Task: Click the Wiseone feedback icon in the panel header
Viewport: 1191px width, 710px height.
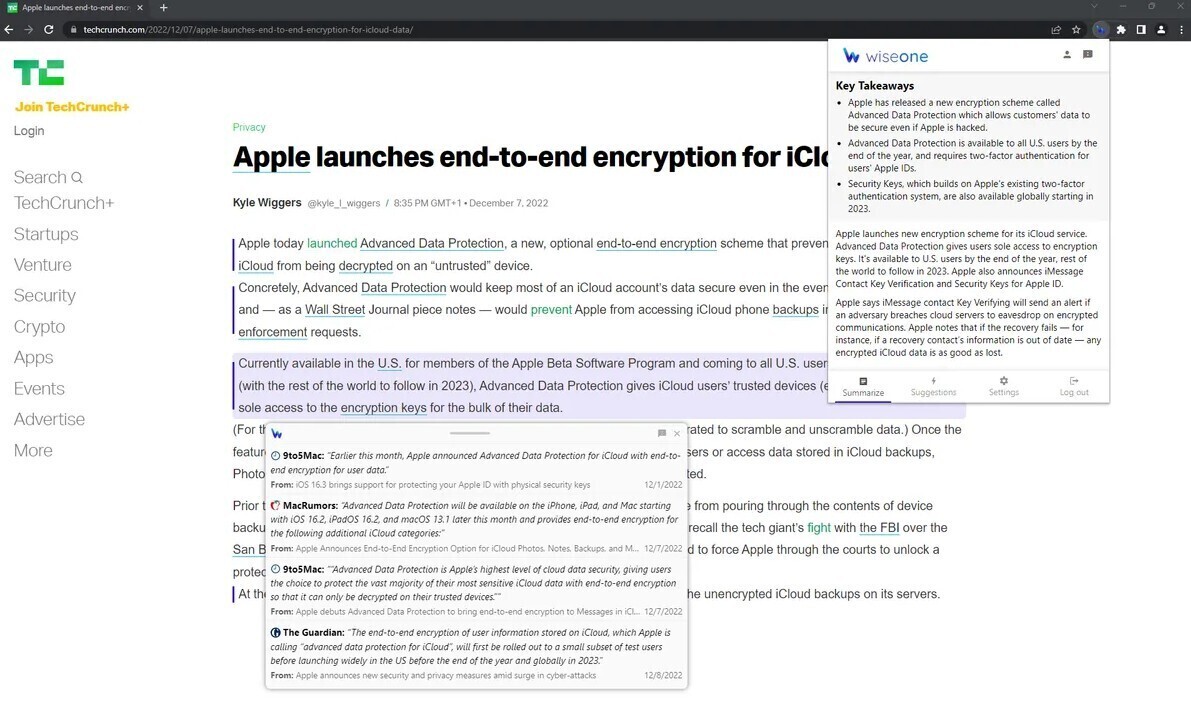Action: coord(1088,55)
